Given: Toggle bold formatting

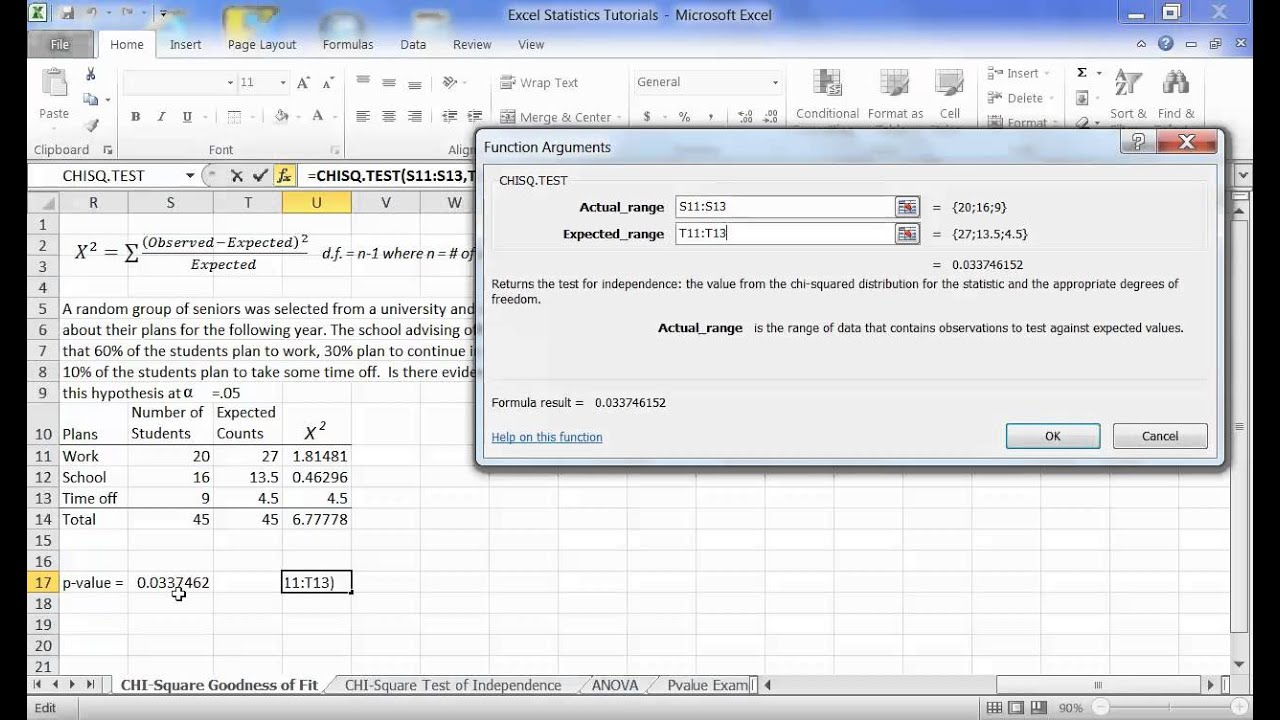Looking at the screenshot, I should coord(135,117).
